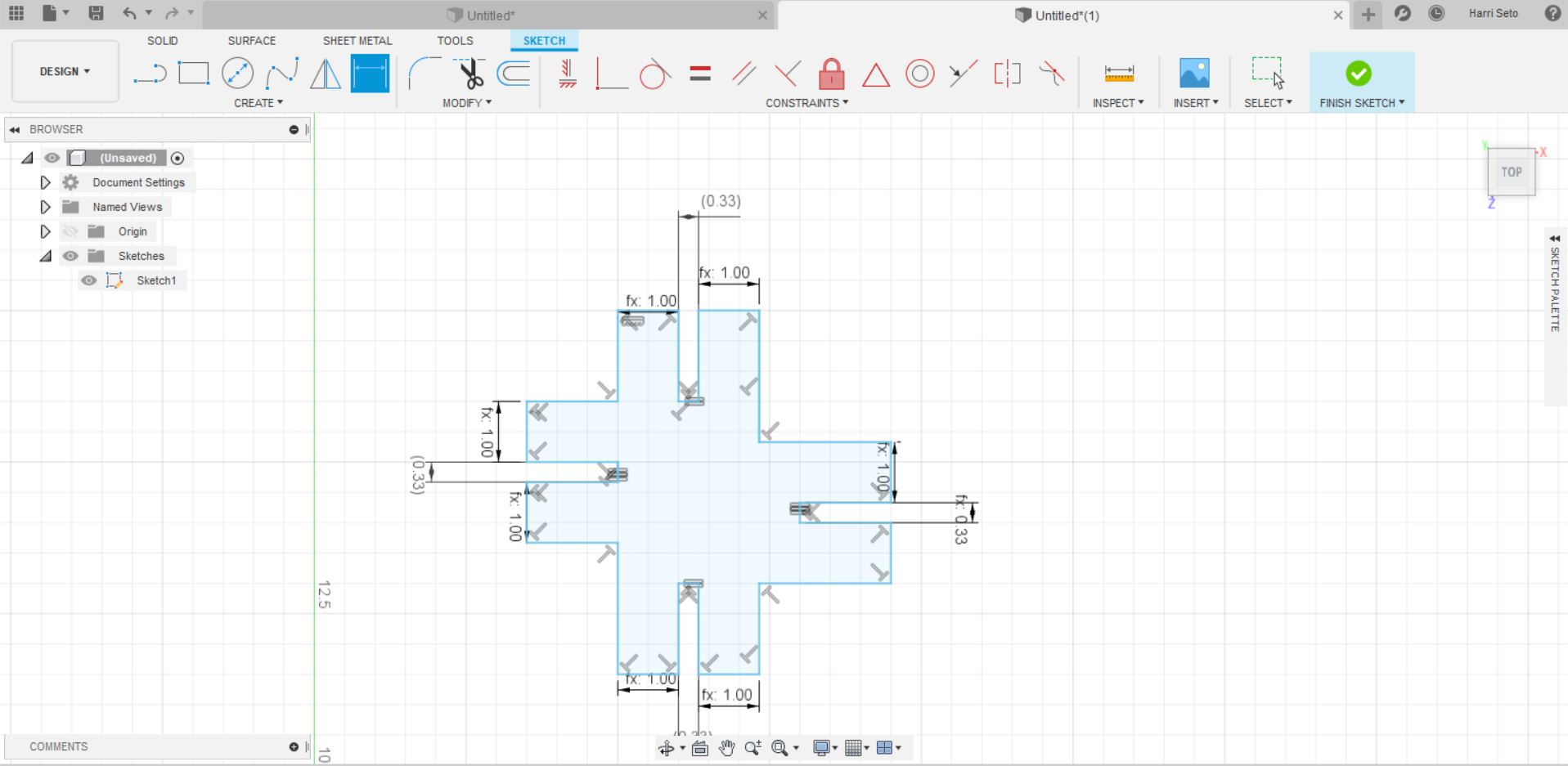Select the Fillet tool
Image resolution: width=1568 pixels, height=766 pixels.
[424, 74]
